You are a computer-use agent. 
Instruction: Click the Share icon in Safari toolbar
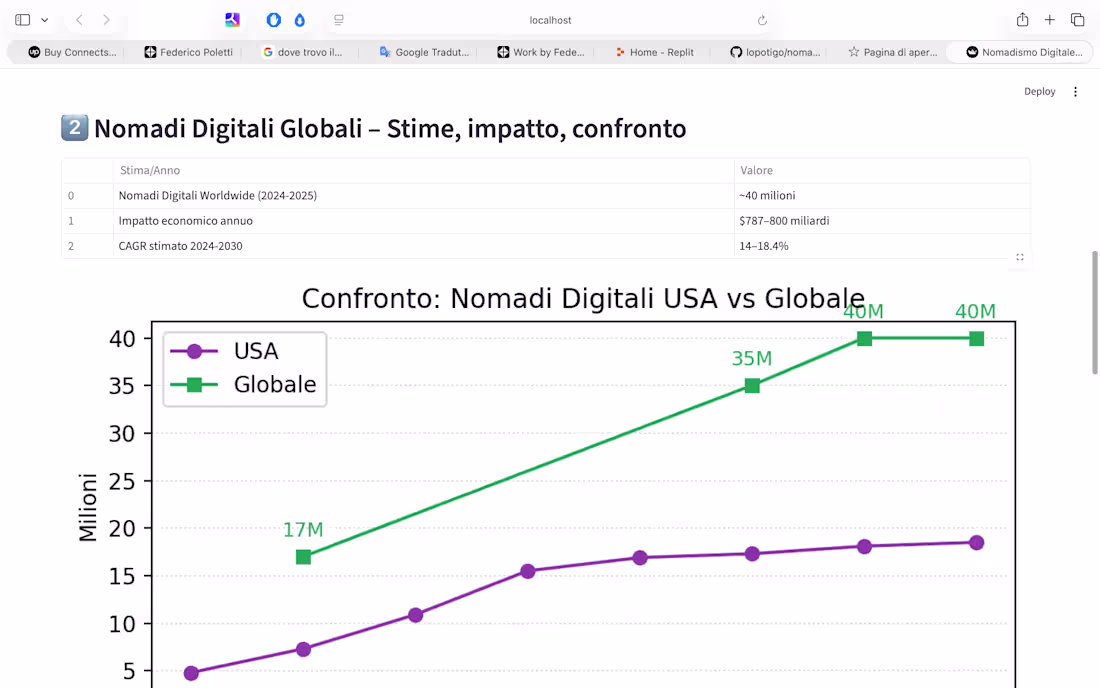(1022, 19)
